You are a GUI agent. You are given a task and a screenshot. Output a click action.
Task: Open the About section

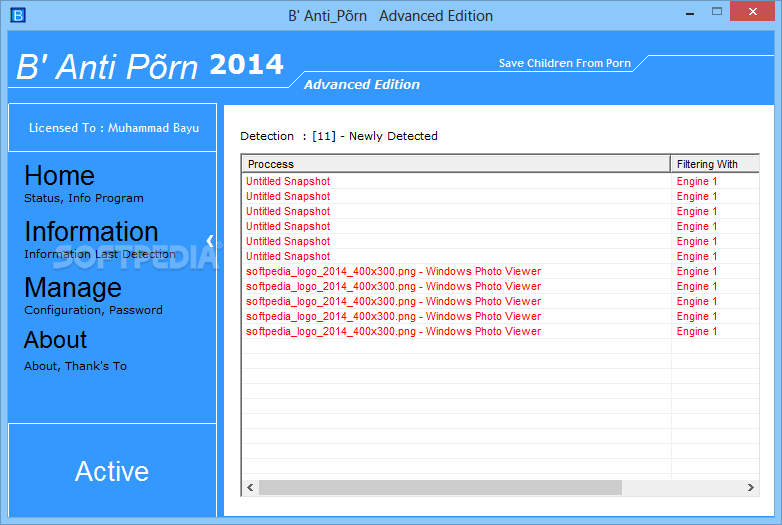coord(55,340)
